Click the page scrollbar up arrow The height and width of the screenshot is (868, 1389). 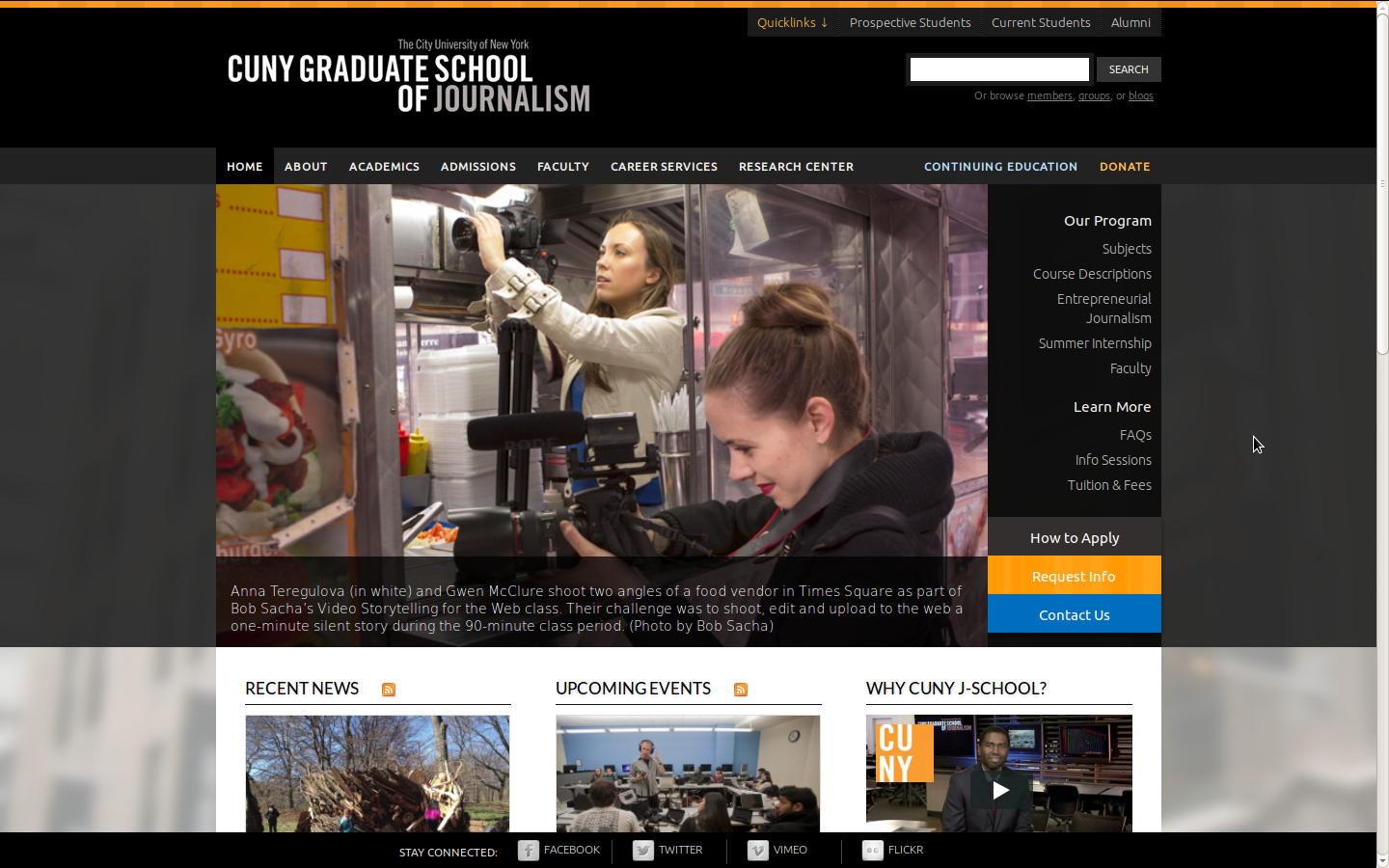[x=1382, y=6]
